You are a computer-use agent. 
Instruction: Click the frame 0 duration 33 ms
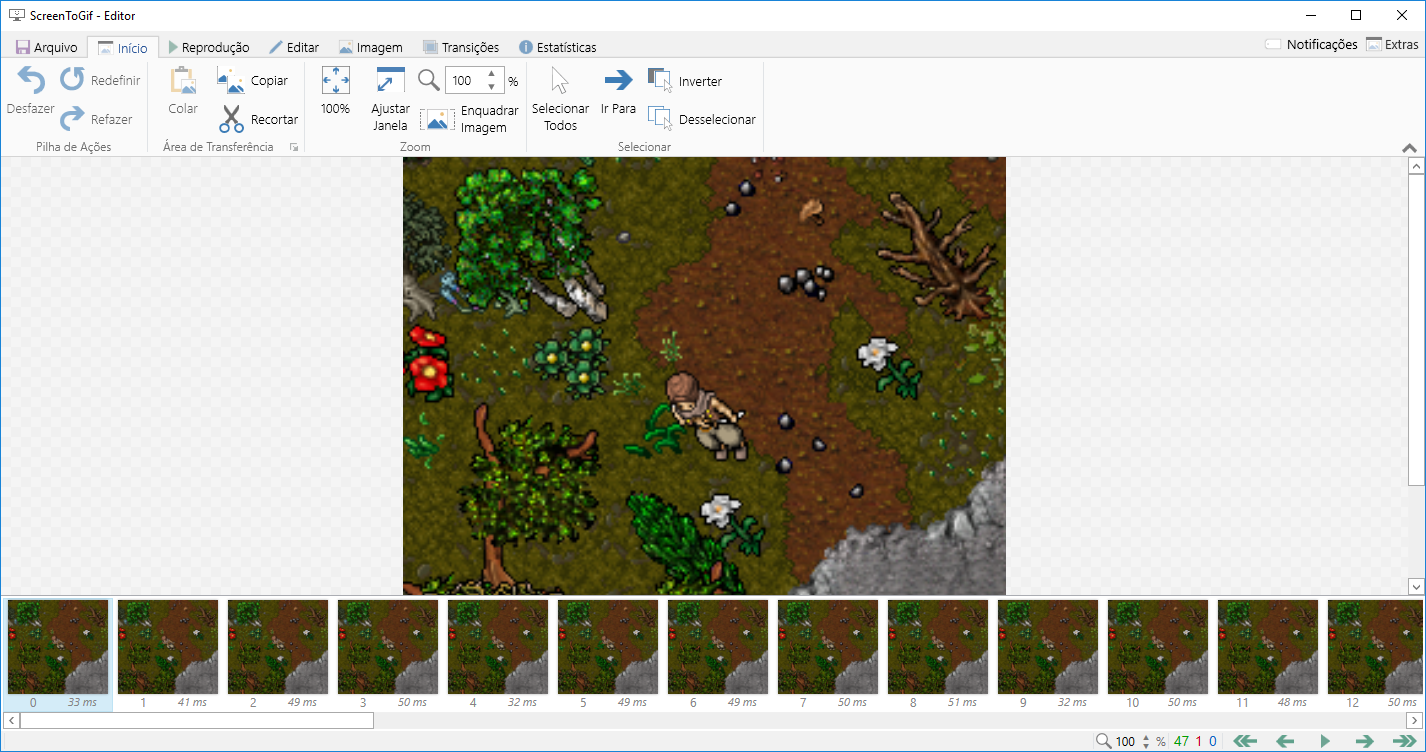[x=82, y=703]
